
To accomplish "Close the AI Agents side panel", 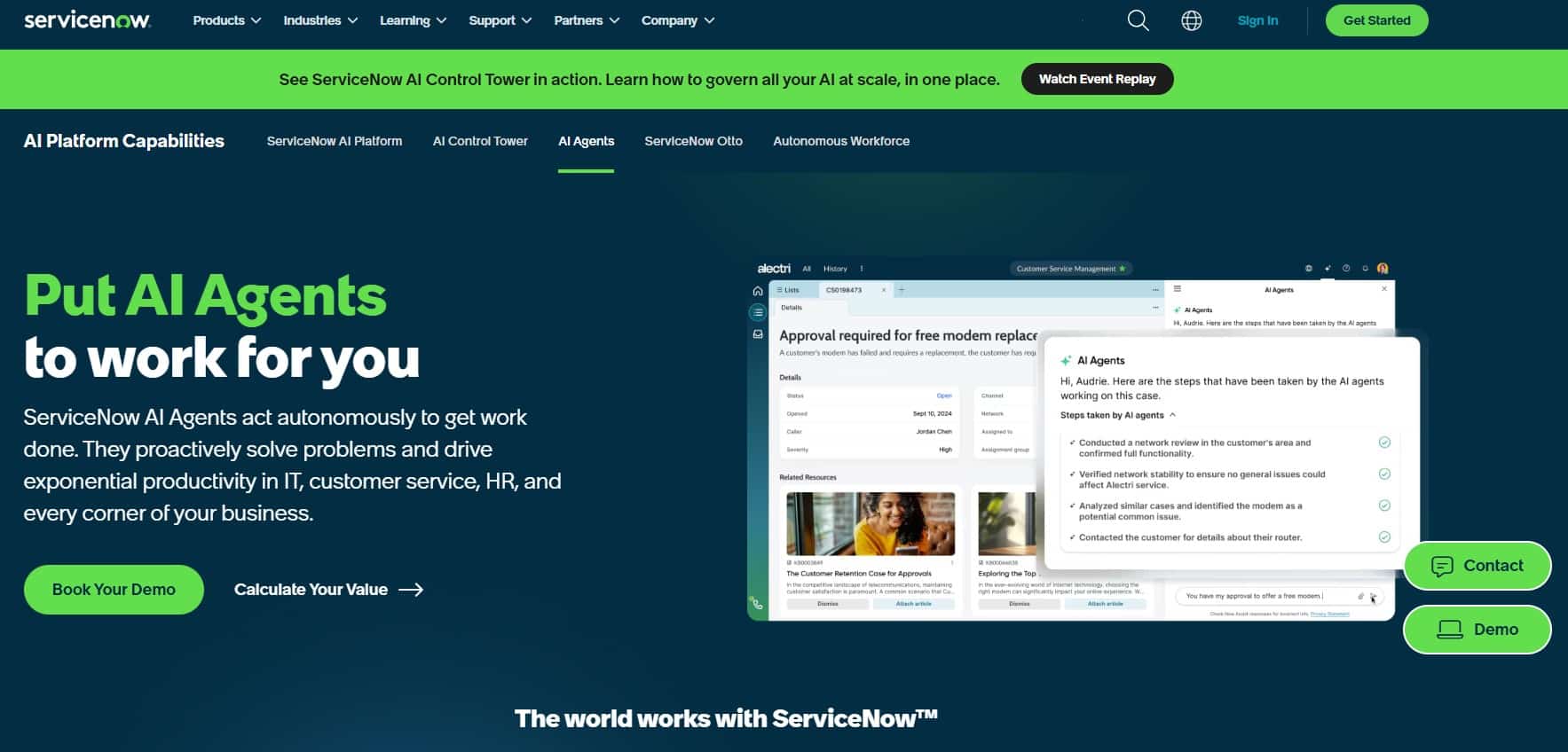I will click(1384, 289).
